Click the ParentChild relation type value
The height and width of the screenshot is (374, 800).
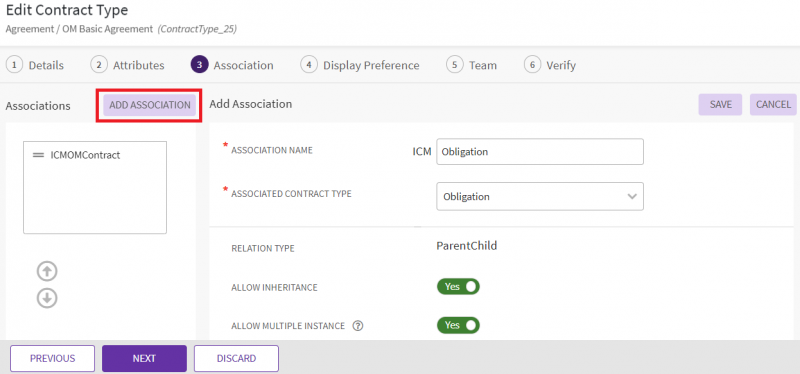click(467, 246)
